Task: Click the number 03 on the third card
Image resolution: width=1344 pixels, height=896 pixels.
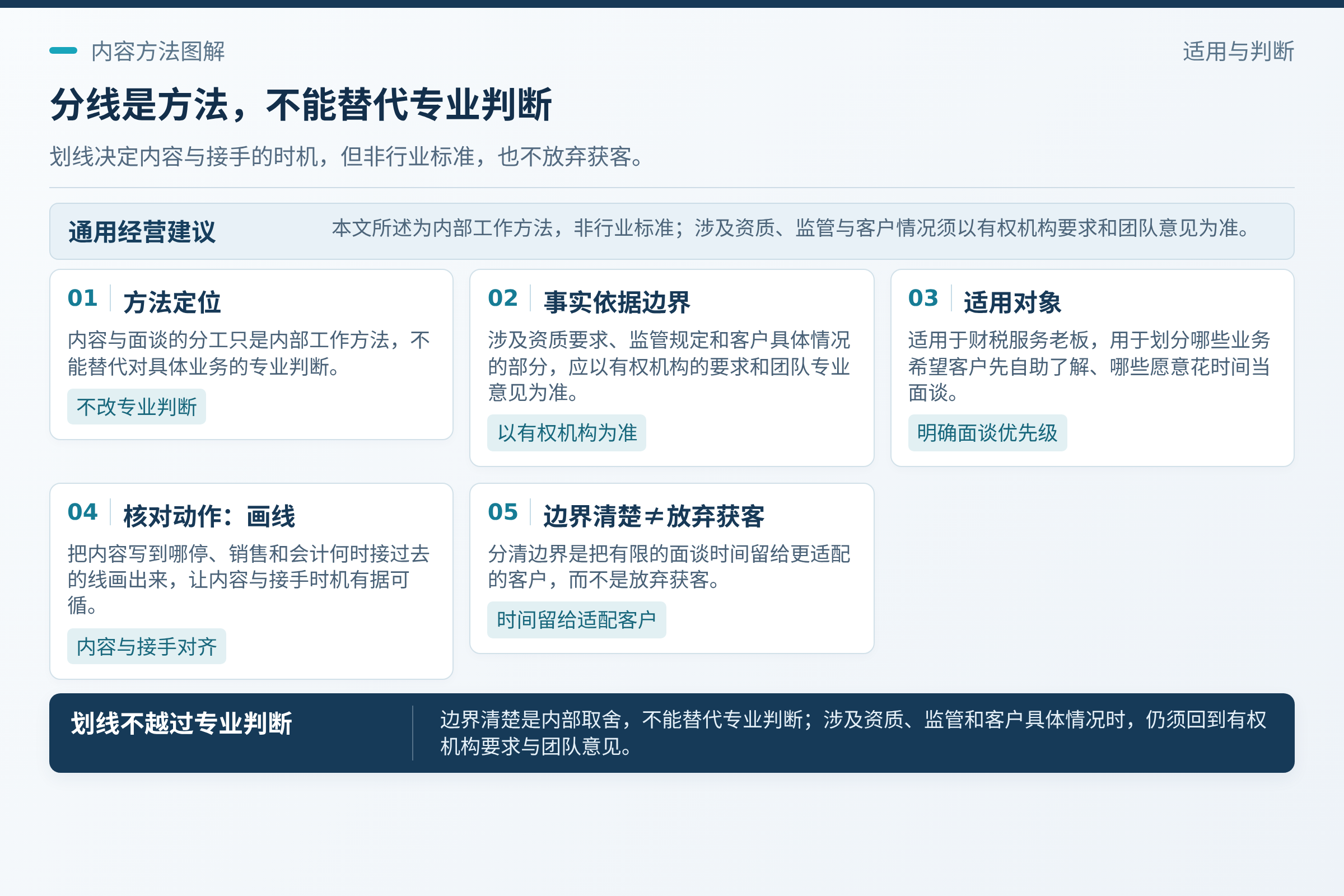Action: (x=923, y=298)
